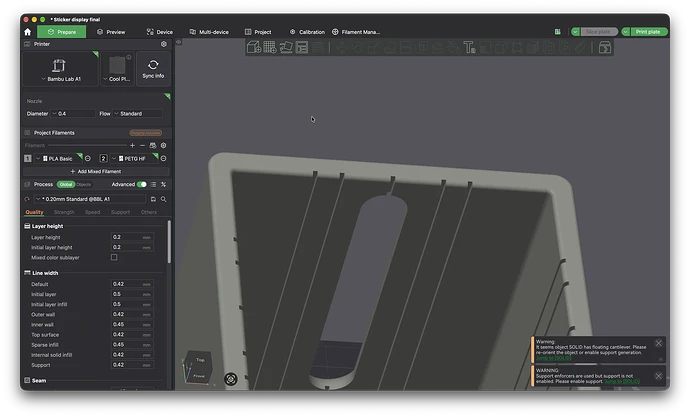This screenshot has height=417, width=690.
Task: Open the 0.20mm Standard process preset dropdown
Action: pyautogui.click(x=90, y=199)
